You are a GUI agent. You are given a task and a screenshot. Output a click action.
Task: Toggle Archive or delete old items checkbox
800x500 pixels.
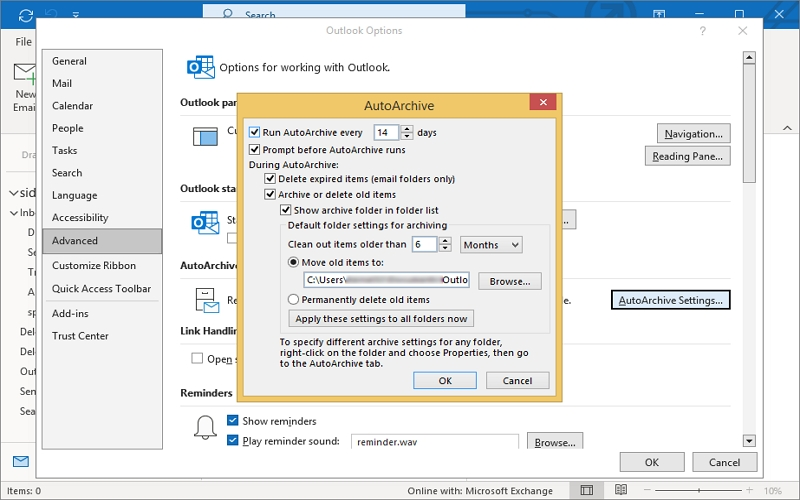(x=270, y=194)
